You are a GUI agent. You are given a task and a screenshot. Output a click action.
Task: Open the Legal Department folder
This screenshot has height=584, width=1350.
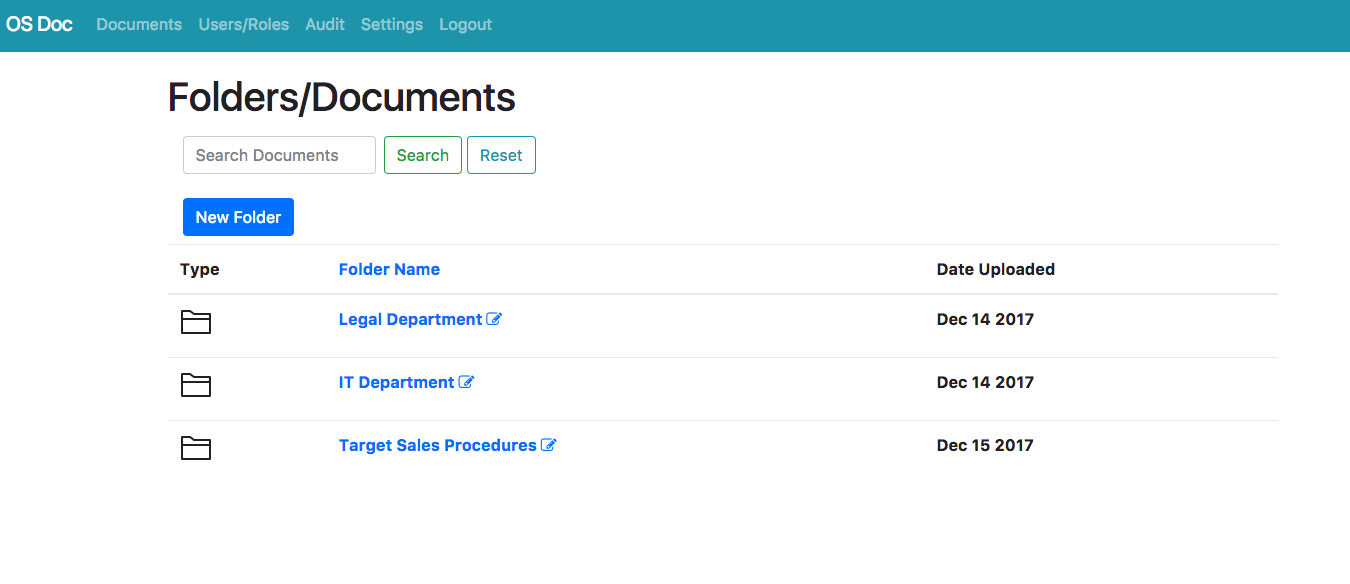(410, 318)
